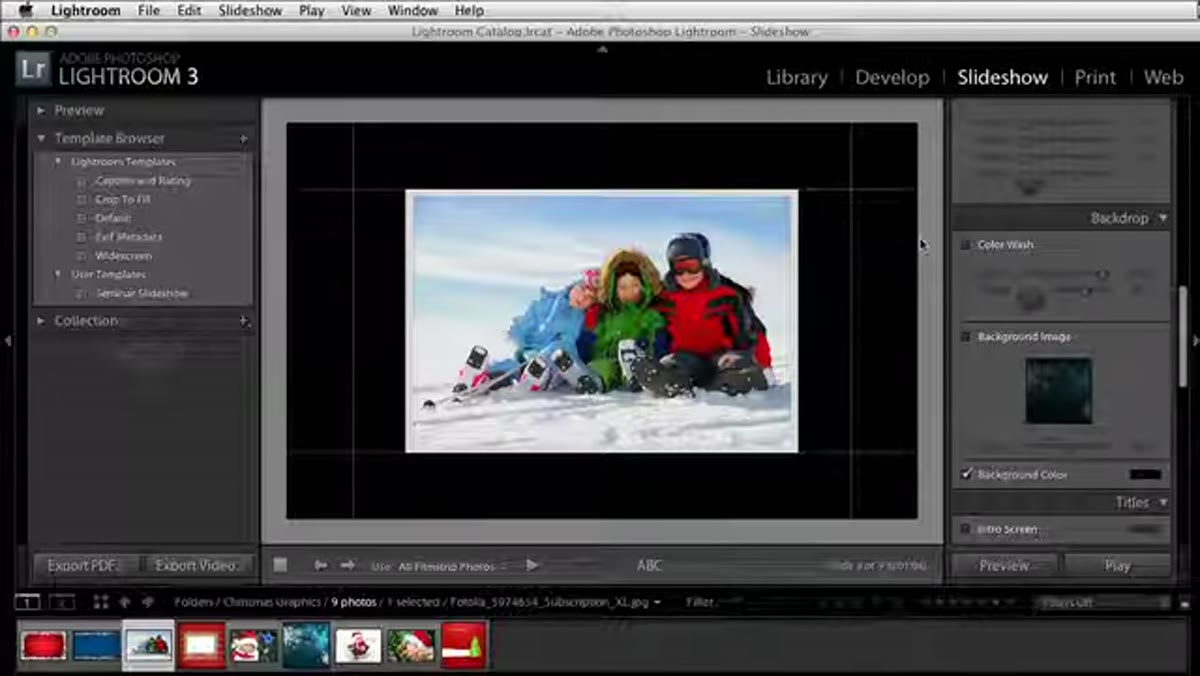Image resolution: width=1200 pixels, height=676 pixels.
Task: Open the Window menu
Action: pos(412,10)
